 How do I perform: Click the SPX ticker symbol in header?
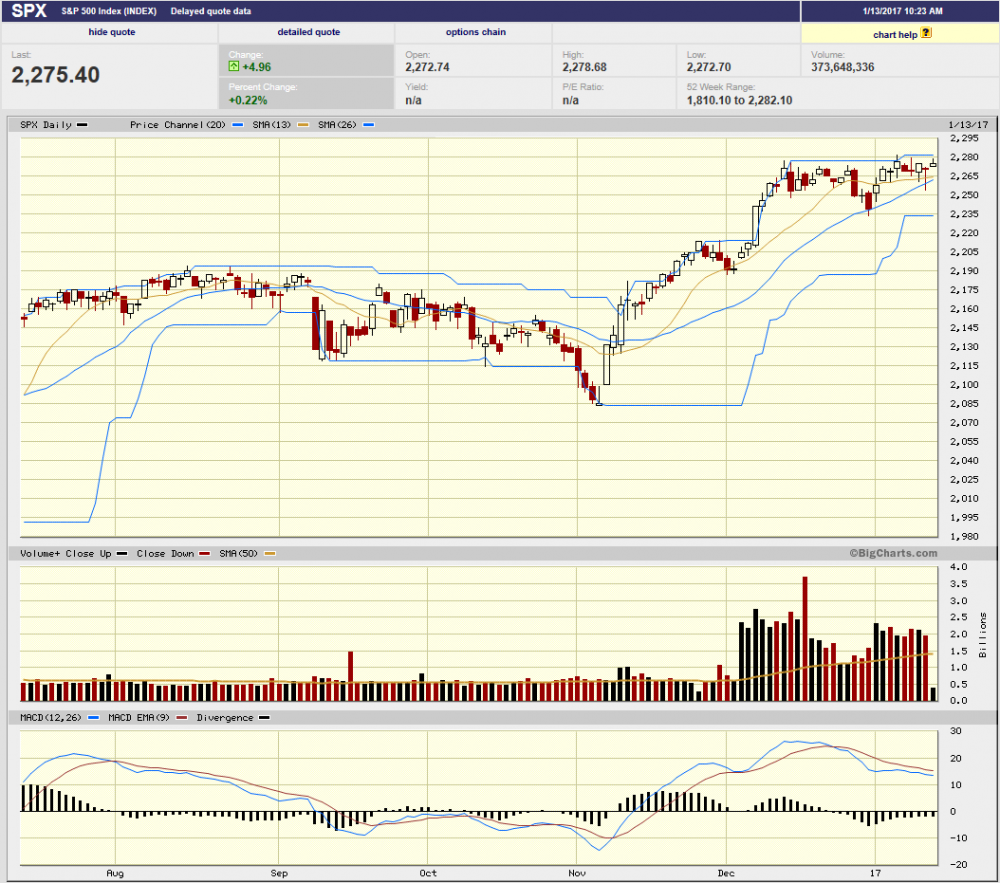[x=29, y=11]
